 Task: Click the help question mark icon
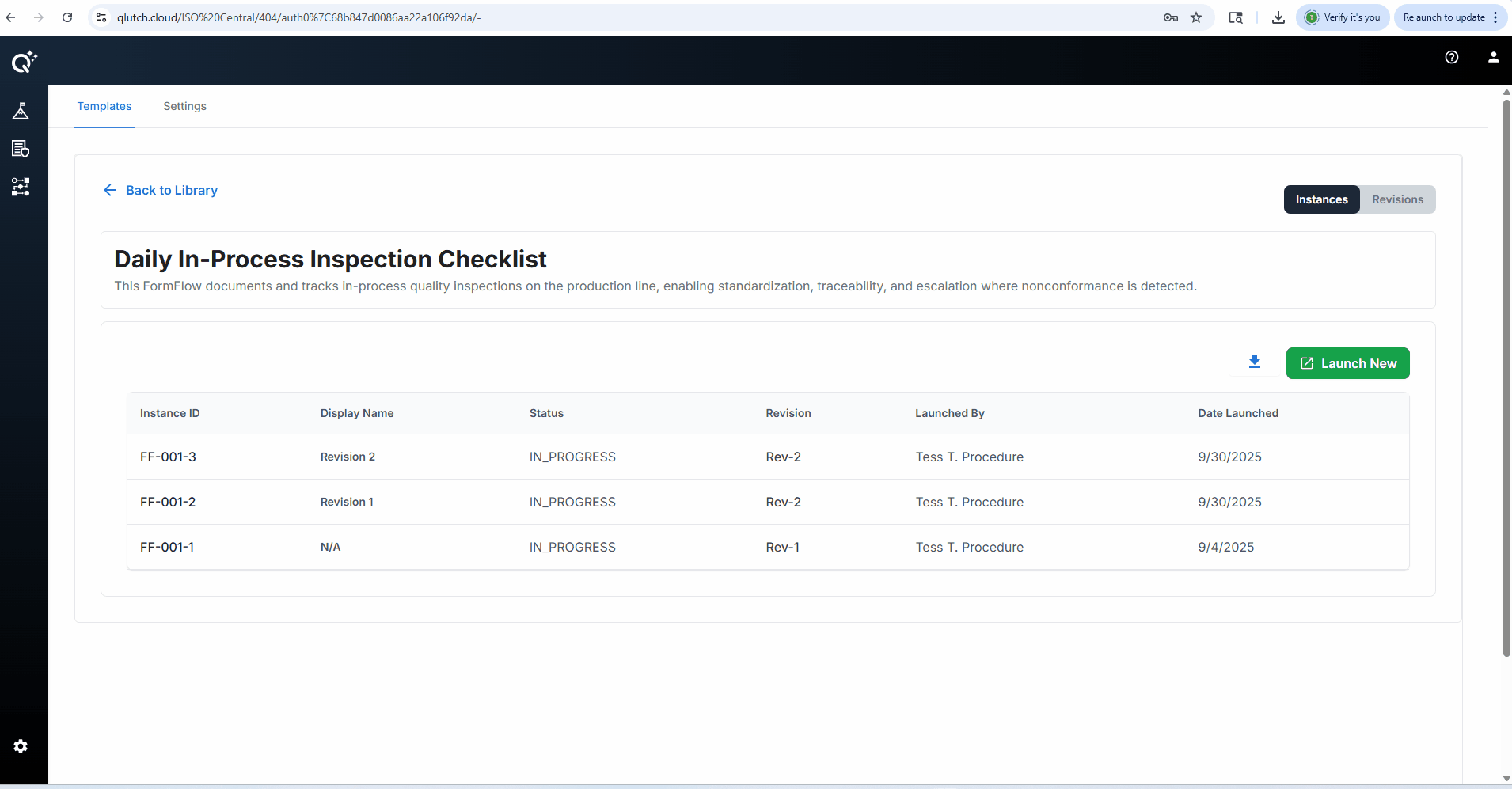click(1452, 57)
